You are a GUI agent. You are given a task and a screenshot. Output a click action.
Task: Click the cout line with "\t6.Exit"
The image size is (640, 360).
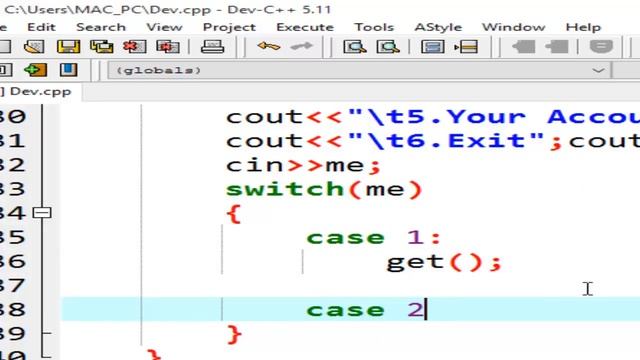pyautogui.click(x=433, y=141)
